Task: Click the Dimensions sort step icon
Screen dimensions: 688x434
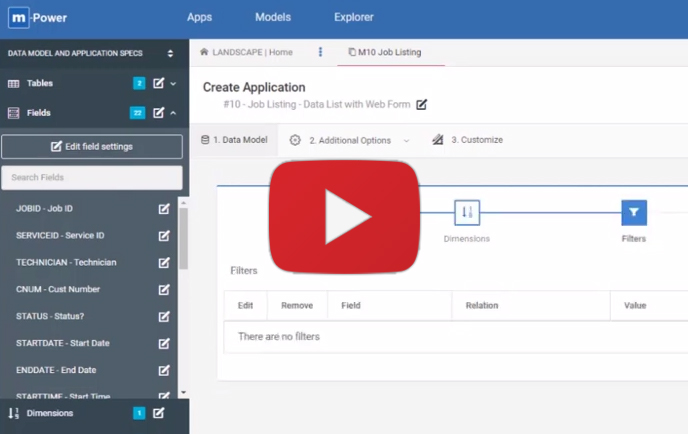Action: (467, 212)
